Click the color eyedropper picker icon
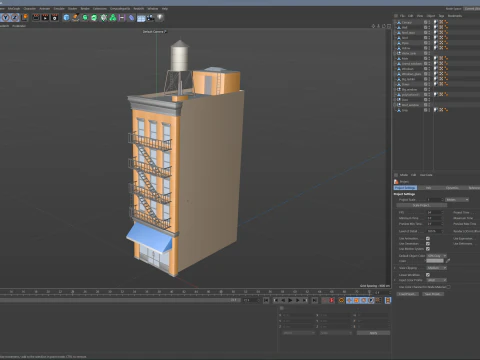480x360 pixels. point(448,261)
